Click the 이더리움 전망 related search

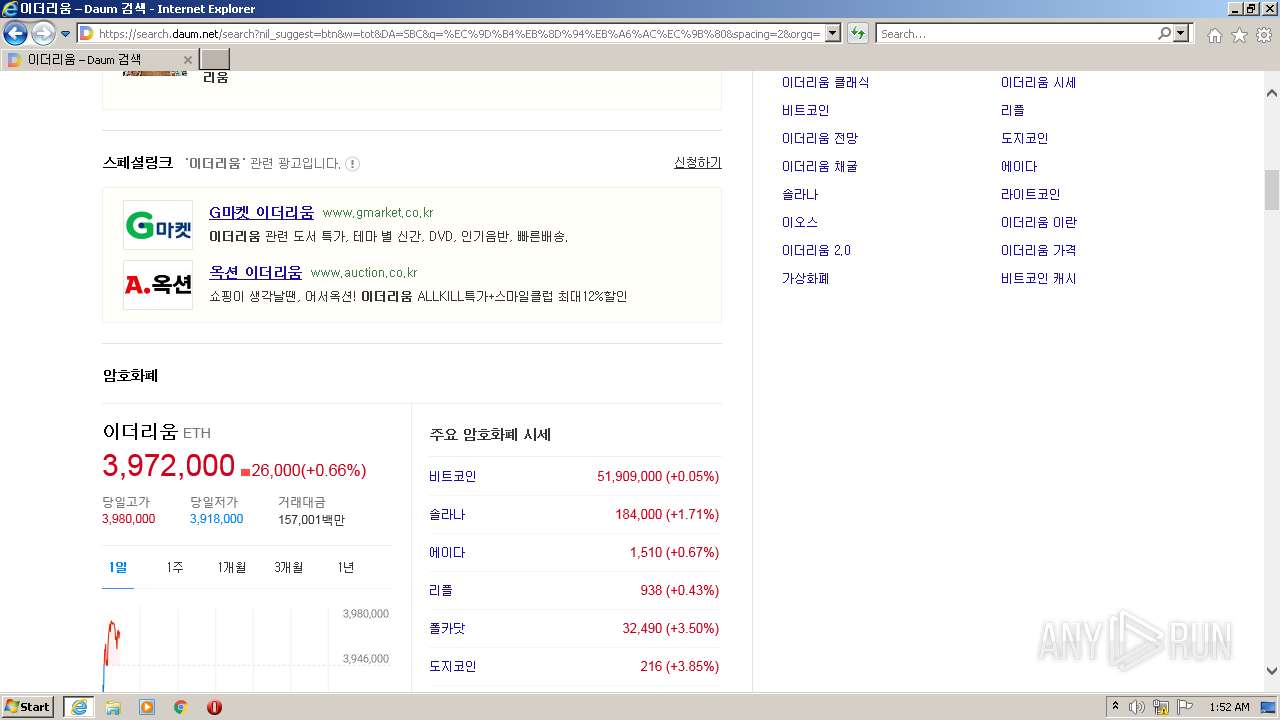[x=820, y=138]
